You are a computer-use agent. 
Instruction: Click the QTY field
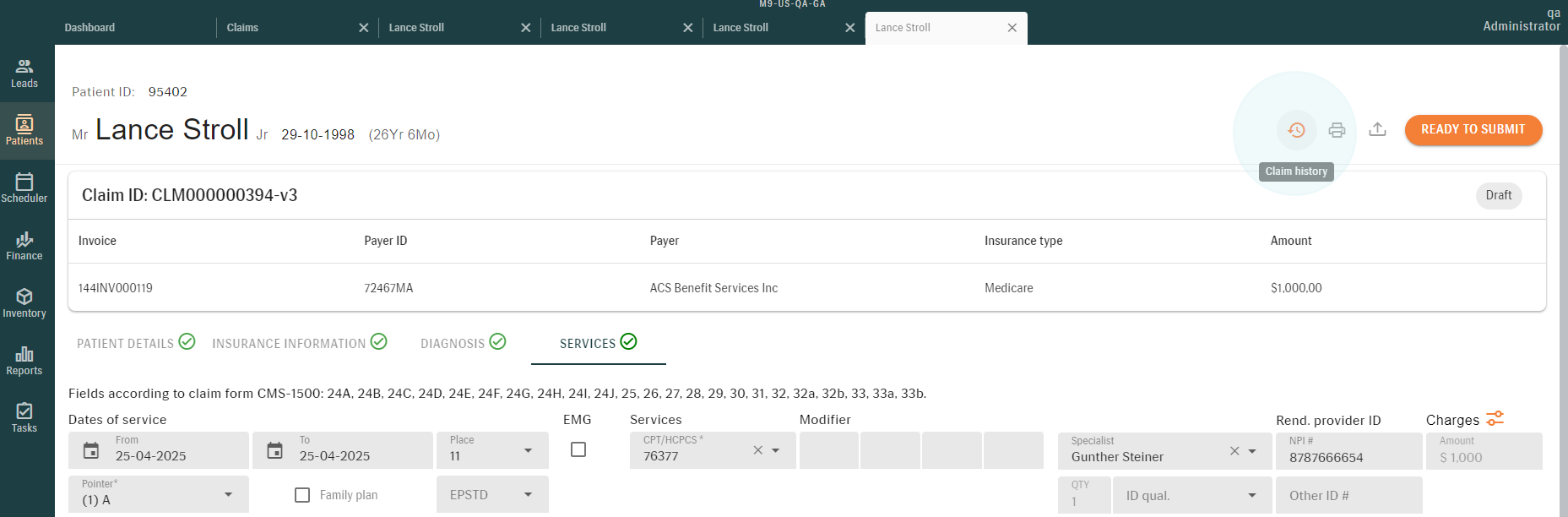[1083, 495]
